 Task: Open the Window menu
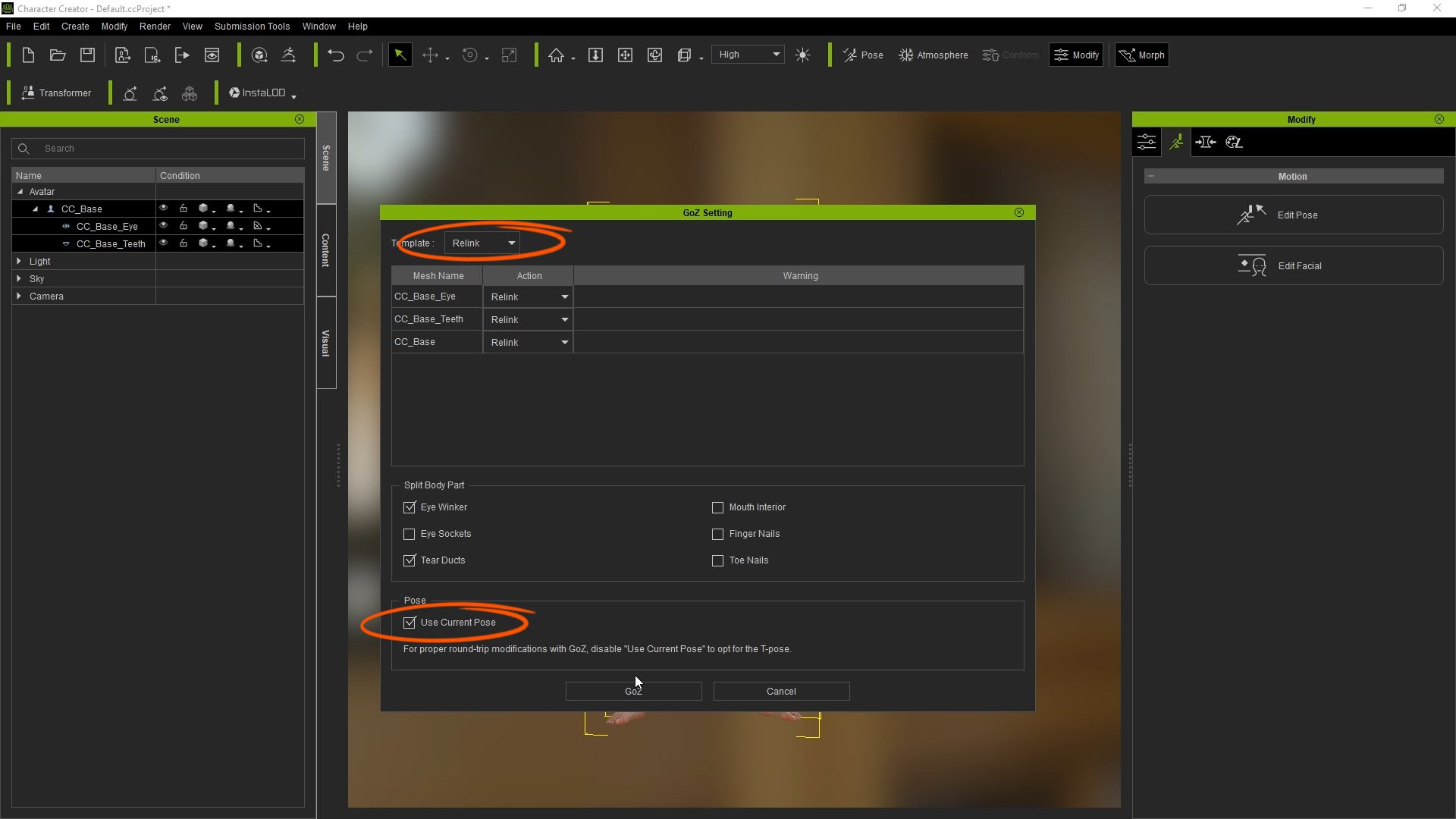point(318,26)
